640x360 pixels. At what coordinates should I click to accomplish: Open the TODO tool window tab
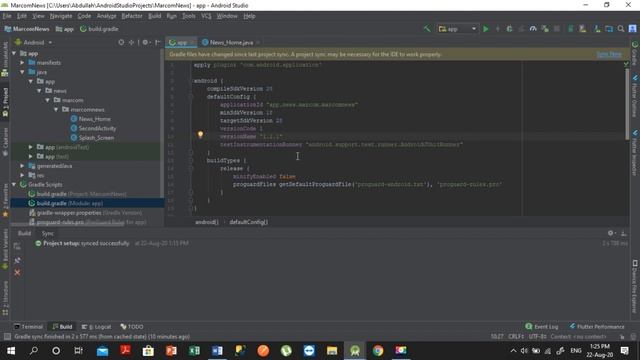[x=132, y=327]
